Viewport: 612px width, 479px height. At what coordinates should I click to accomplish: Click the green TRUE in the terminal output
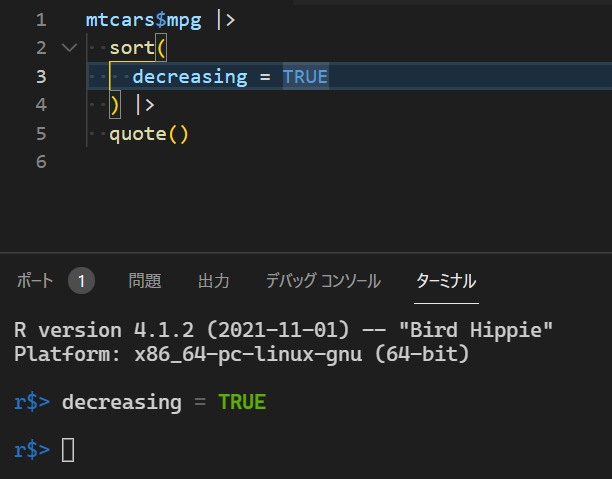coord(242,402)
